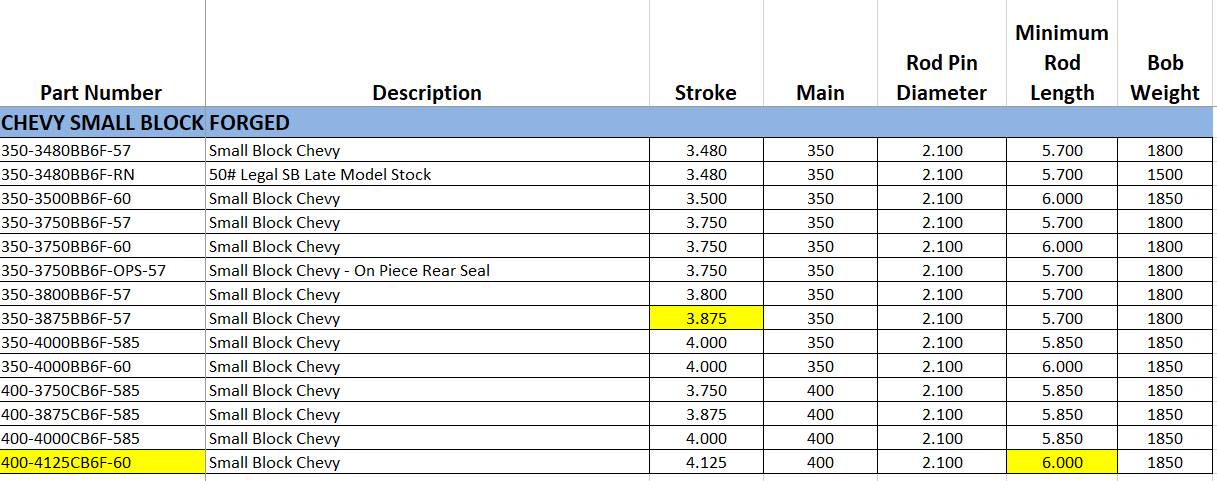Click the Stroke column header

705,93
